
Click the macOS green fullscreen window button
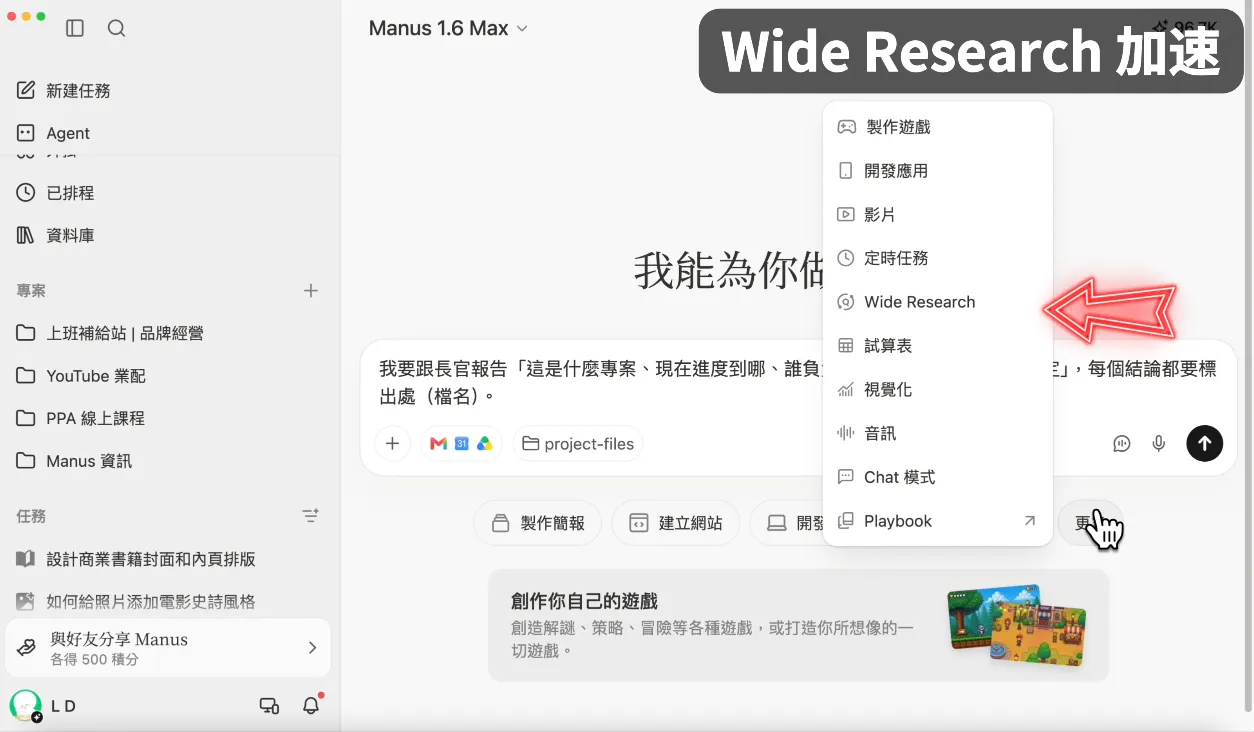(x=41, y=16)
